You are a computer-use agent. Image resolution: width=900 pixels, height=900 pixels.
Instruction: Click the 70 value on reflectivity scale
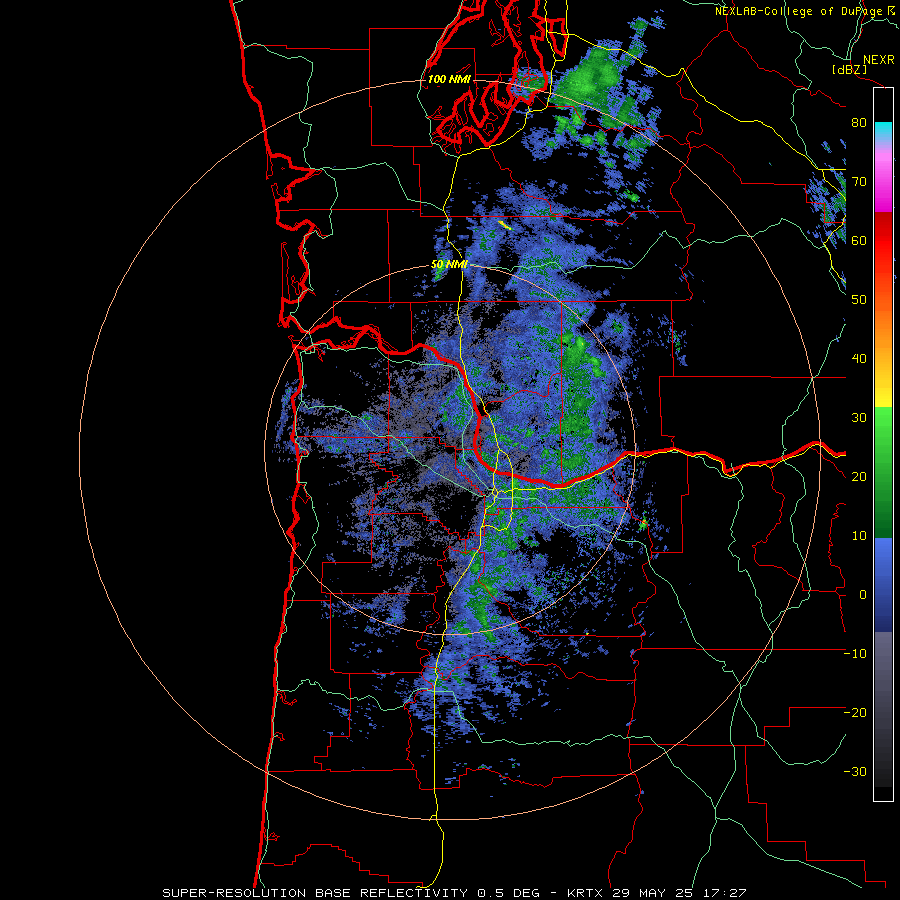pos(859,181)
